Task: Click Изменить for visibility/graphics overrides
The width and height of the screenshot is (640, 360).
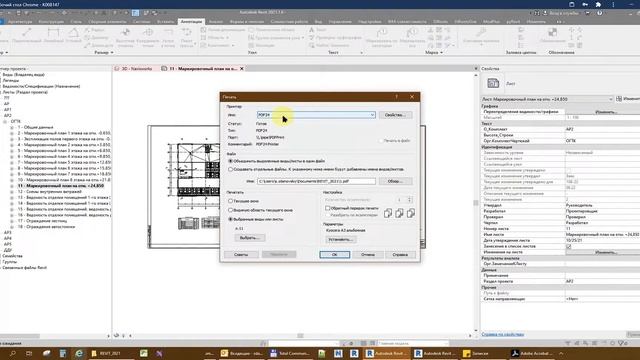Action: coord(606,112)
